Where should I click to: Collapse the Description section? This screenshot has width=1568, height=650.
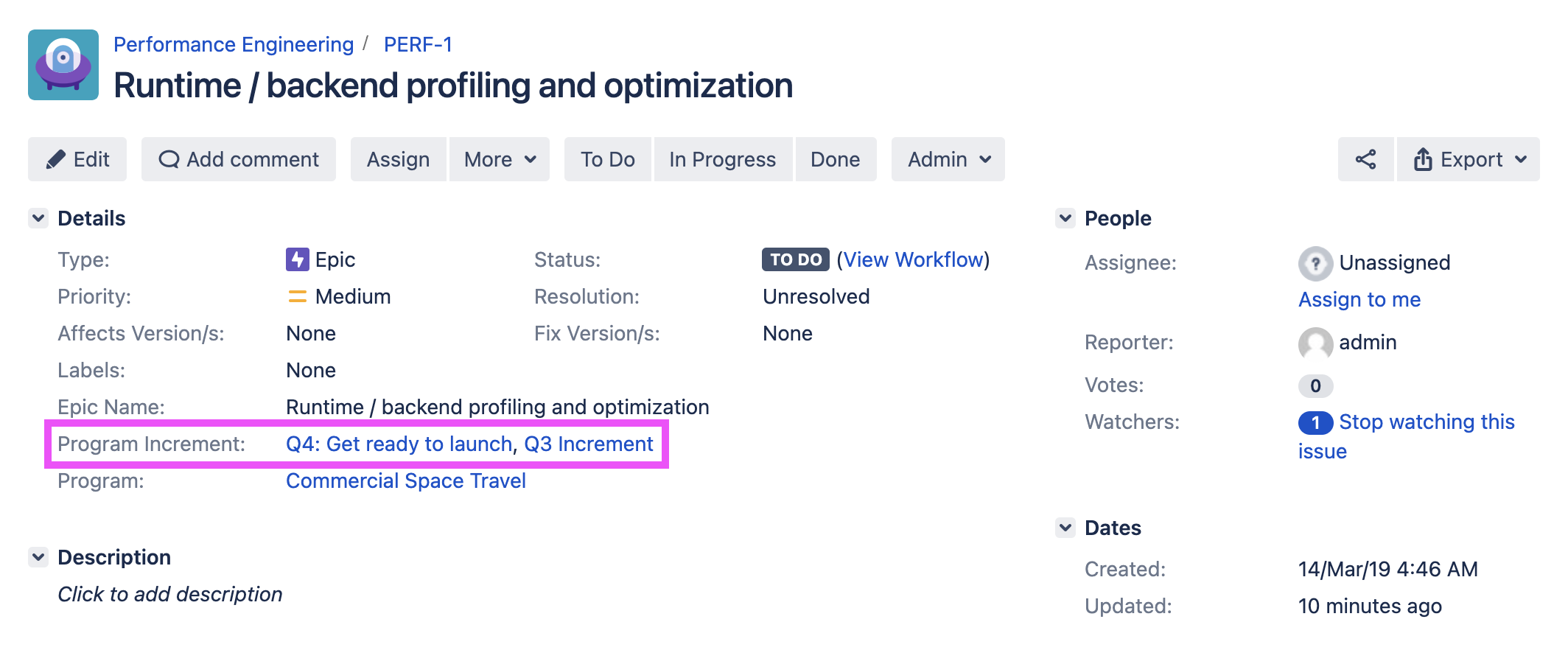[x=38, y=557]
